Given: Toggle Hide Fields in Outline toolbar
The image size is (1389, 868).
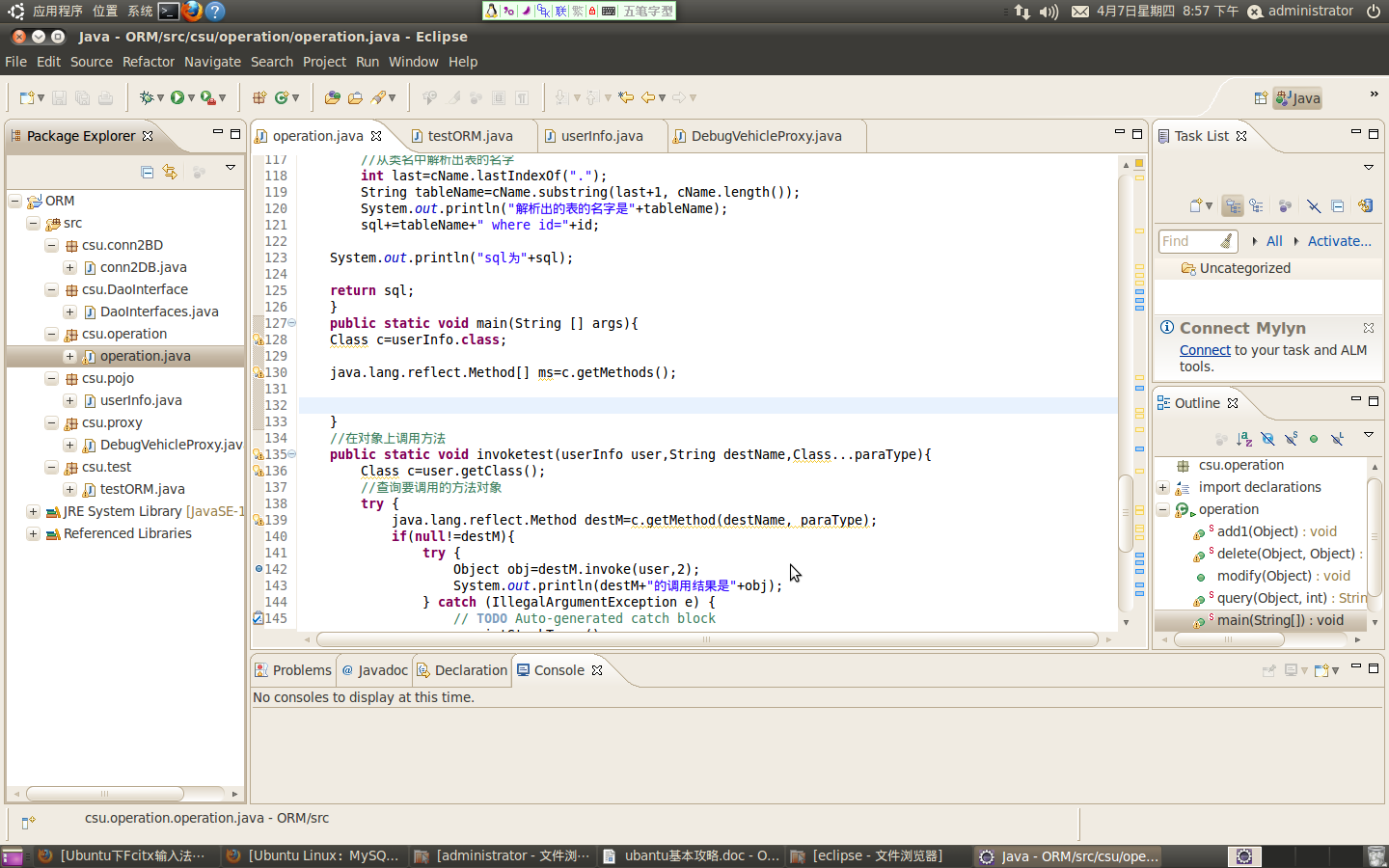Looking at the screenshot, I should (1267, 439).
